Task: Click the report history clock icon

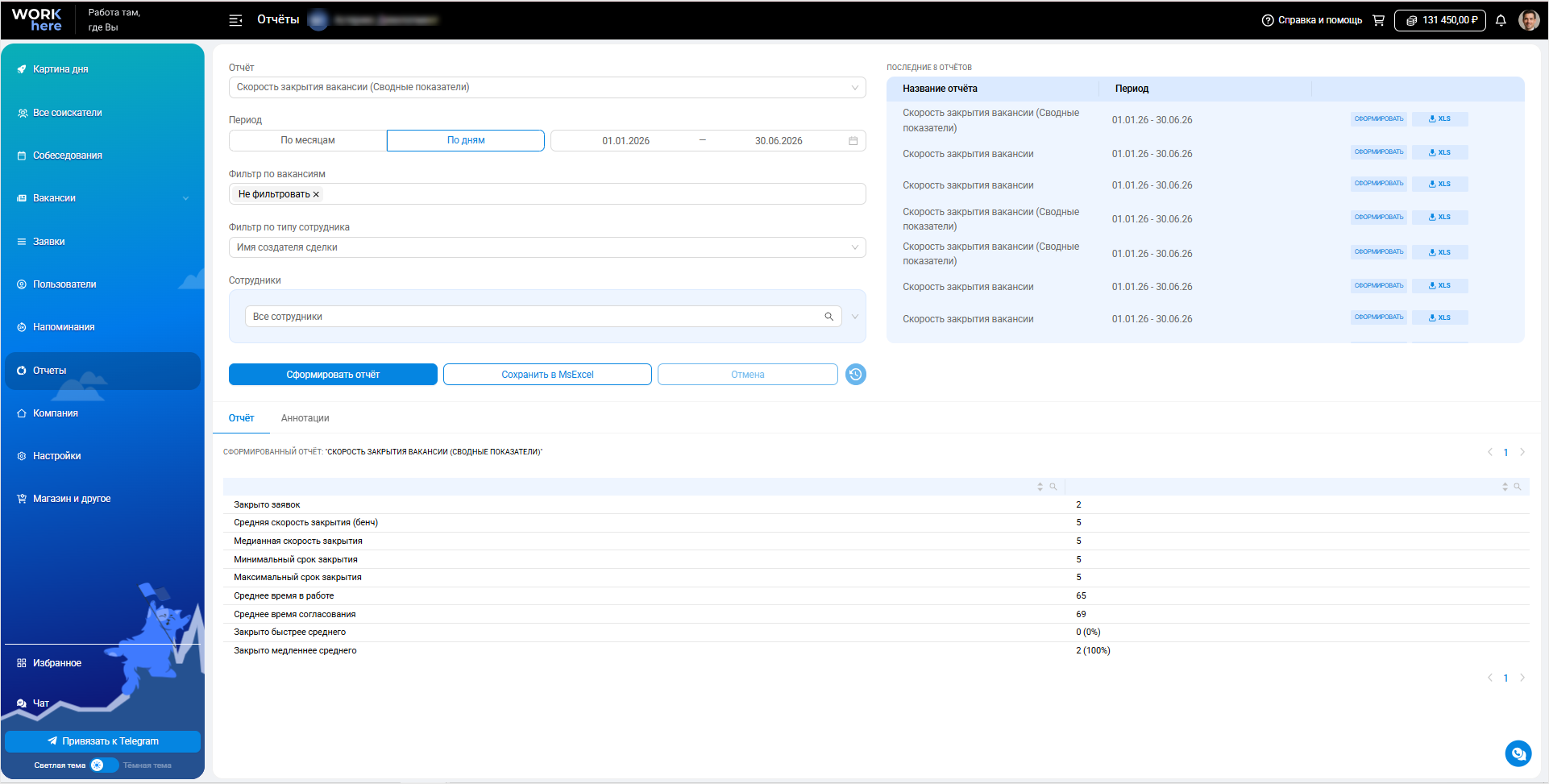Action: (856, 374)
